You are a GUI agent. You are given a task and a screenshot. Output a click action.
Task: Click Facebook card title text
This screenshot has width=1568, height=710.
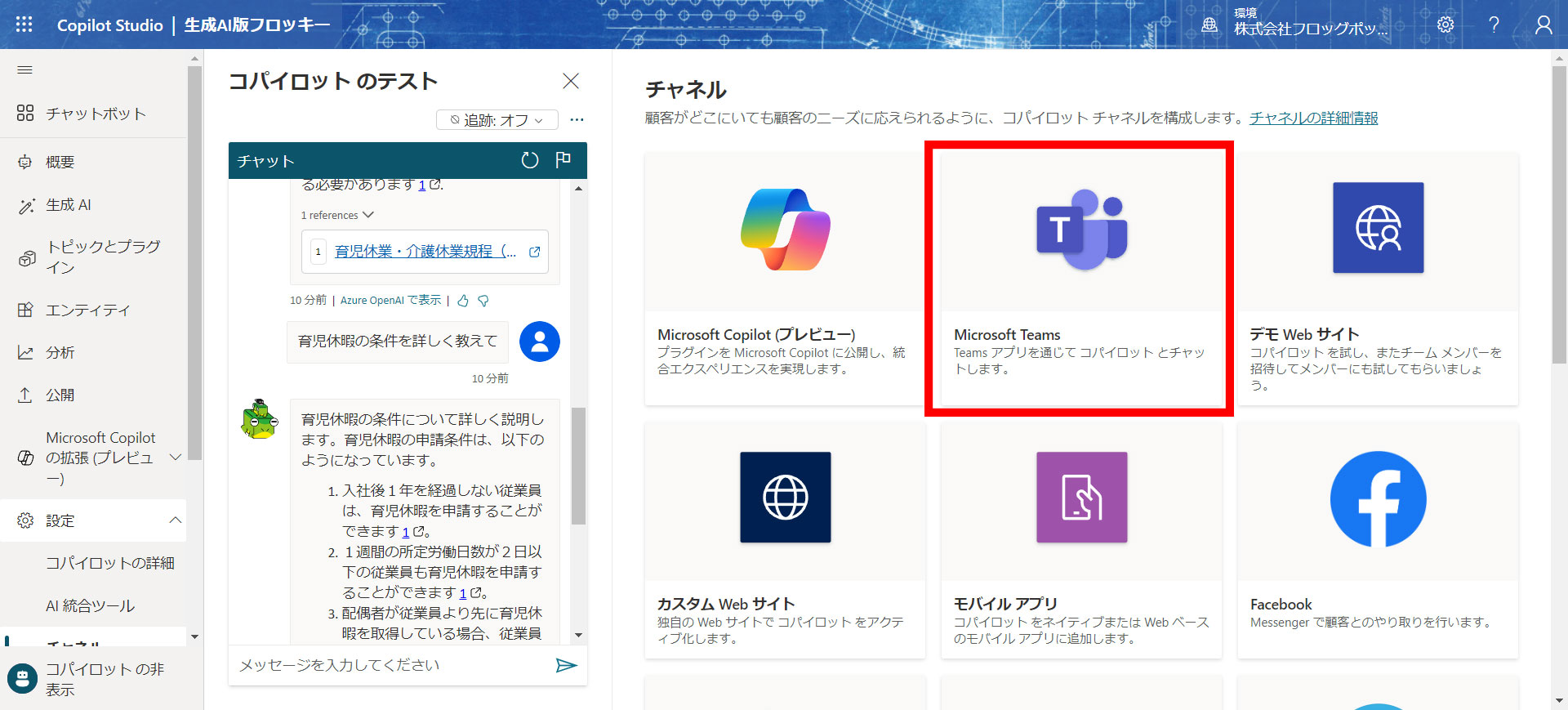[x=1281, y=605]
